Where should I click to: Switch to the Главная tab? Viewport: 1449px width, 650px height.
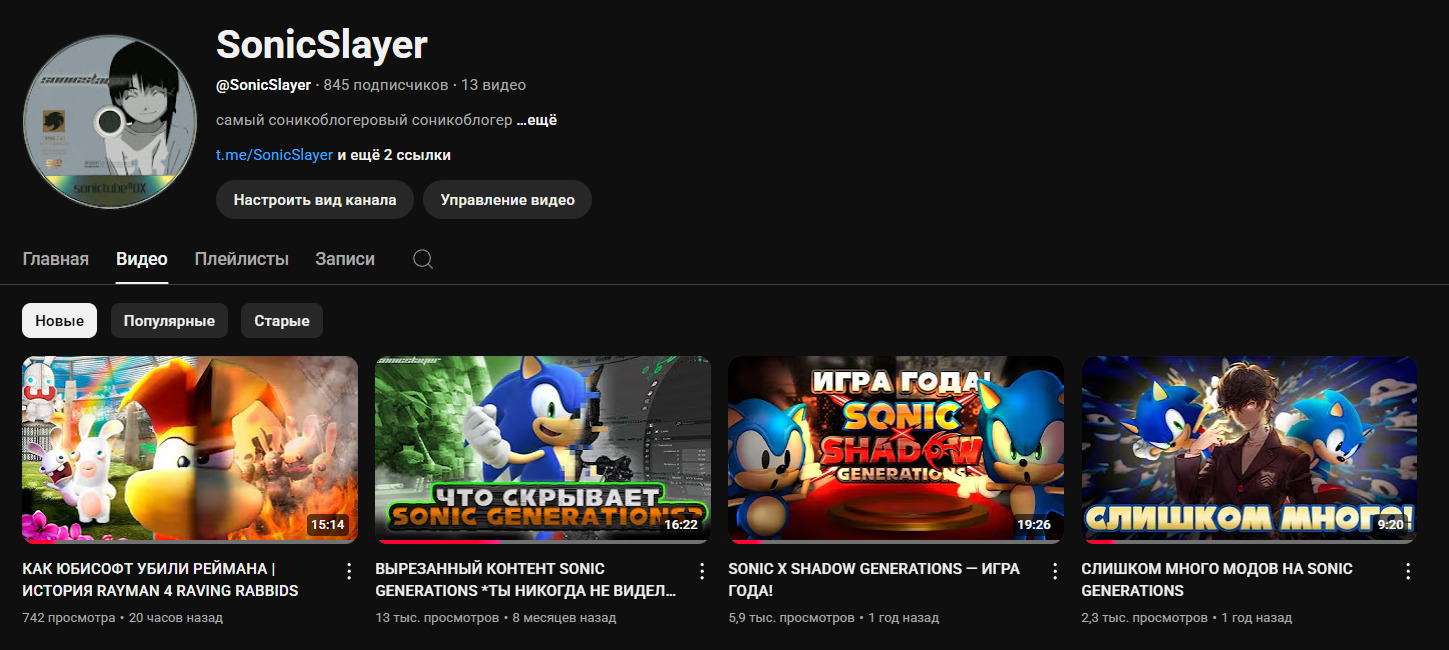[56, 259]
